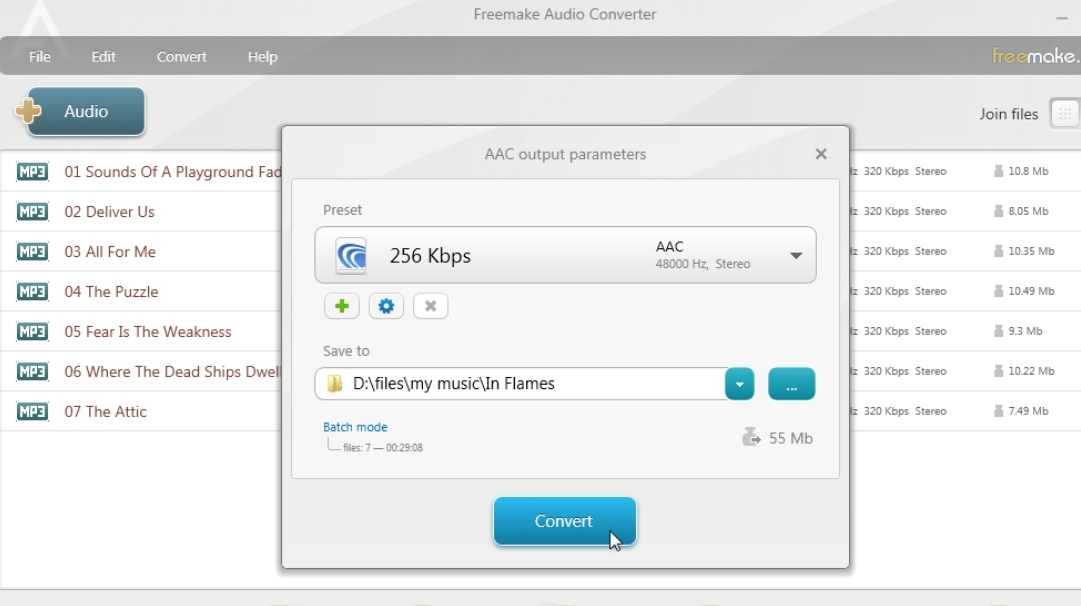The image size is (1081, 606).
Task: Click the 8.05 Mb file size
Action: [1028, 211]
